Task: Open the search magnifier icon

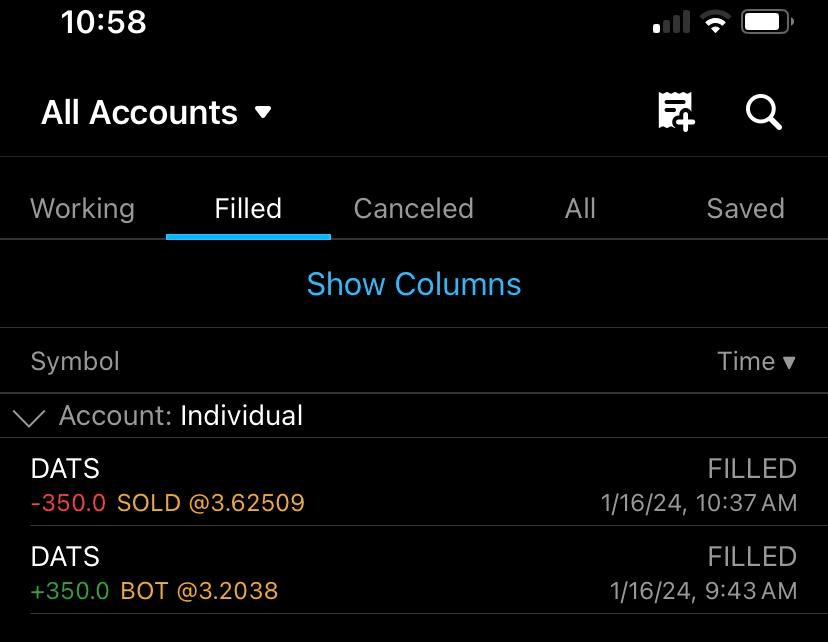Action: click(x=764, y=112)
